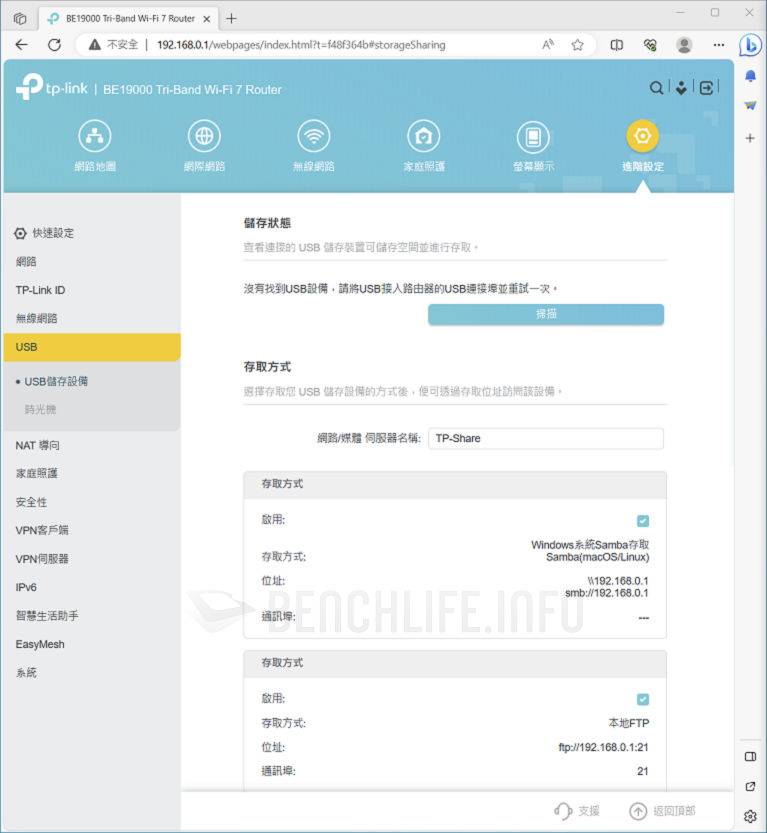Select the USB sidebar section
767x833 pixels.
(x=91, y=347)
